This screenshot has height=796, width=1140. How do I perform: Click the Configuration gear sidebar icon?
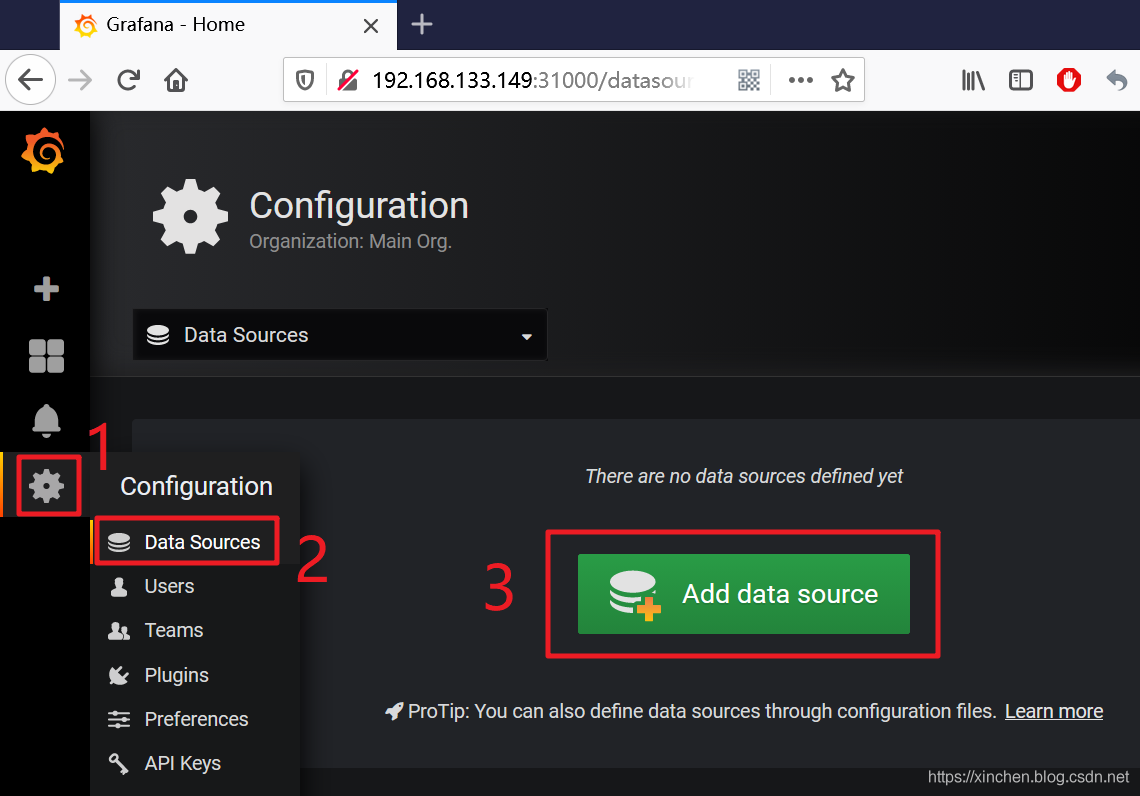47,486
